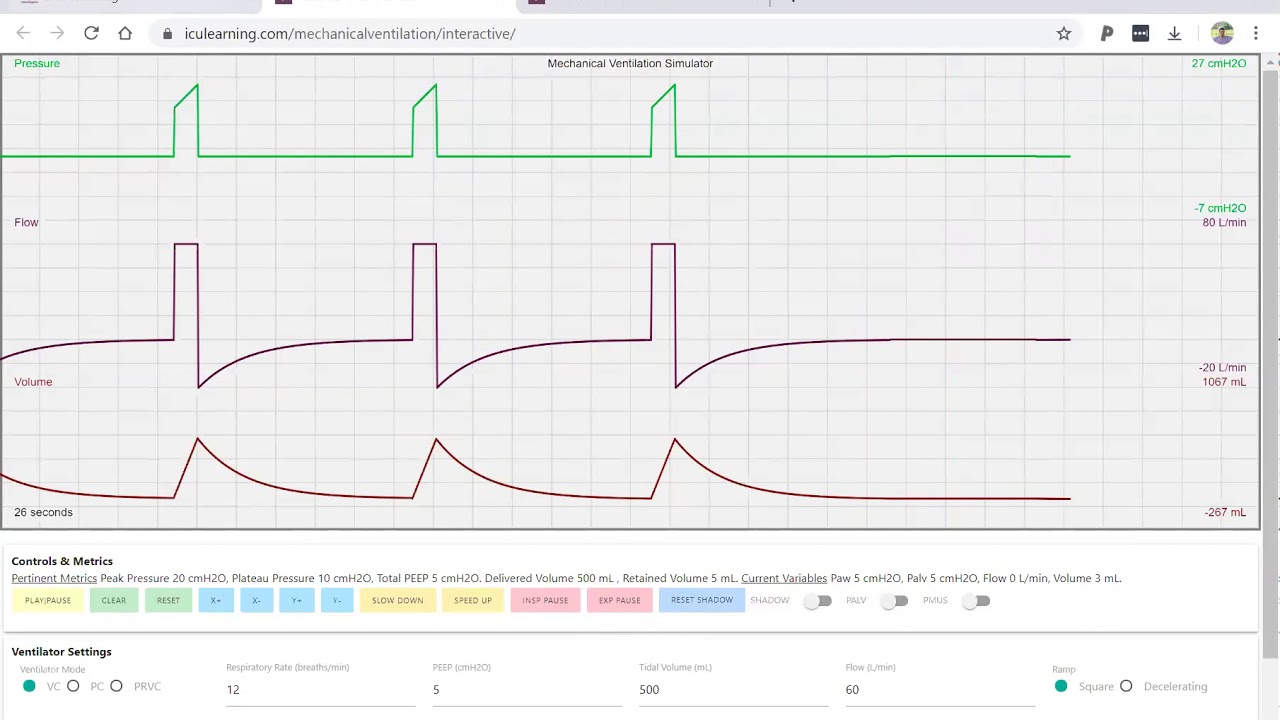Click the green 'Pressure' waveform label
The height and width of the screenshot is (720, 1280).
(x=37, y=63)
